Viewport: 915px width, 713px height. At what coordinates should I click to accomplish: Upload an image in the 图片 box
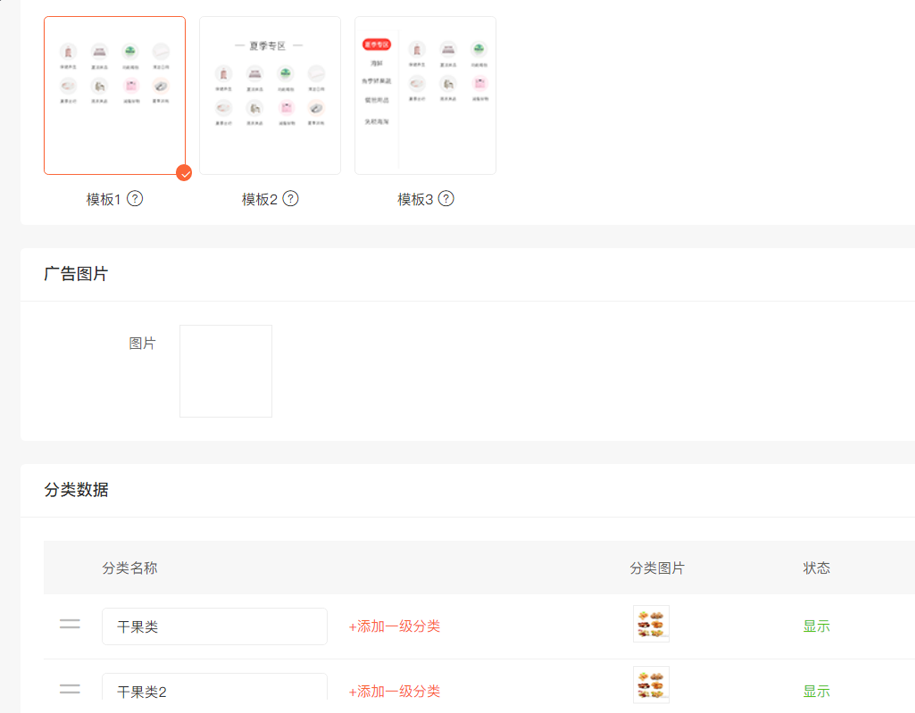pos(226,371)
